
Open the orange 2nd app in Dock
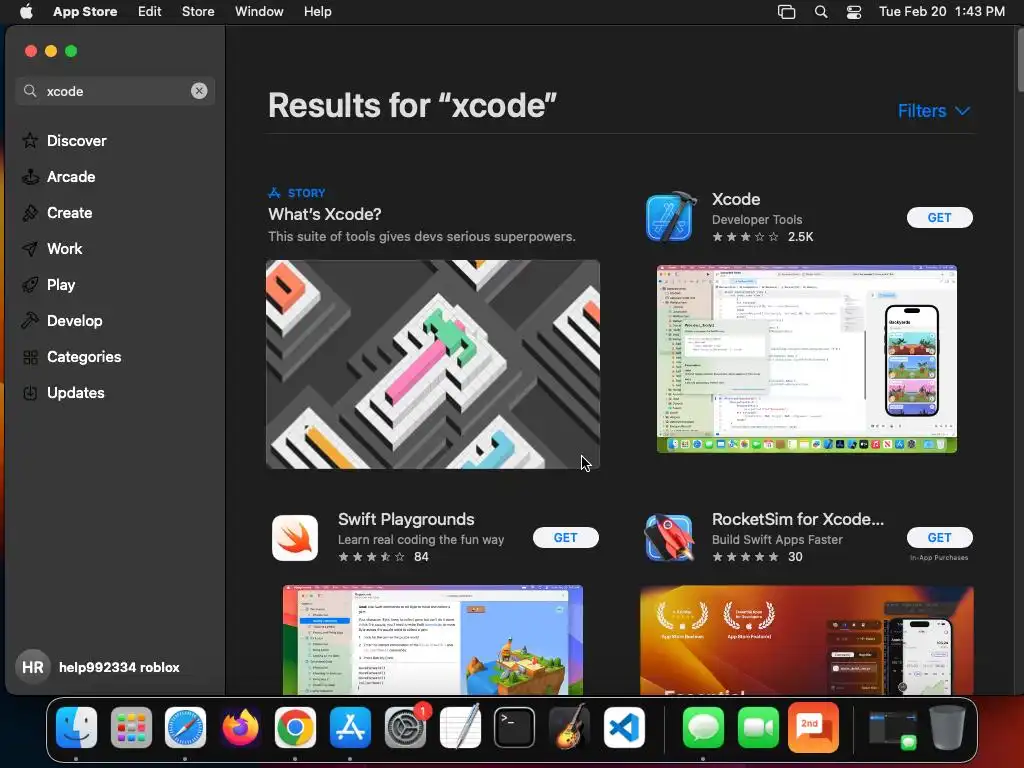tap(813, 727)
